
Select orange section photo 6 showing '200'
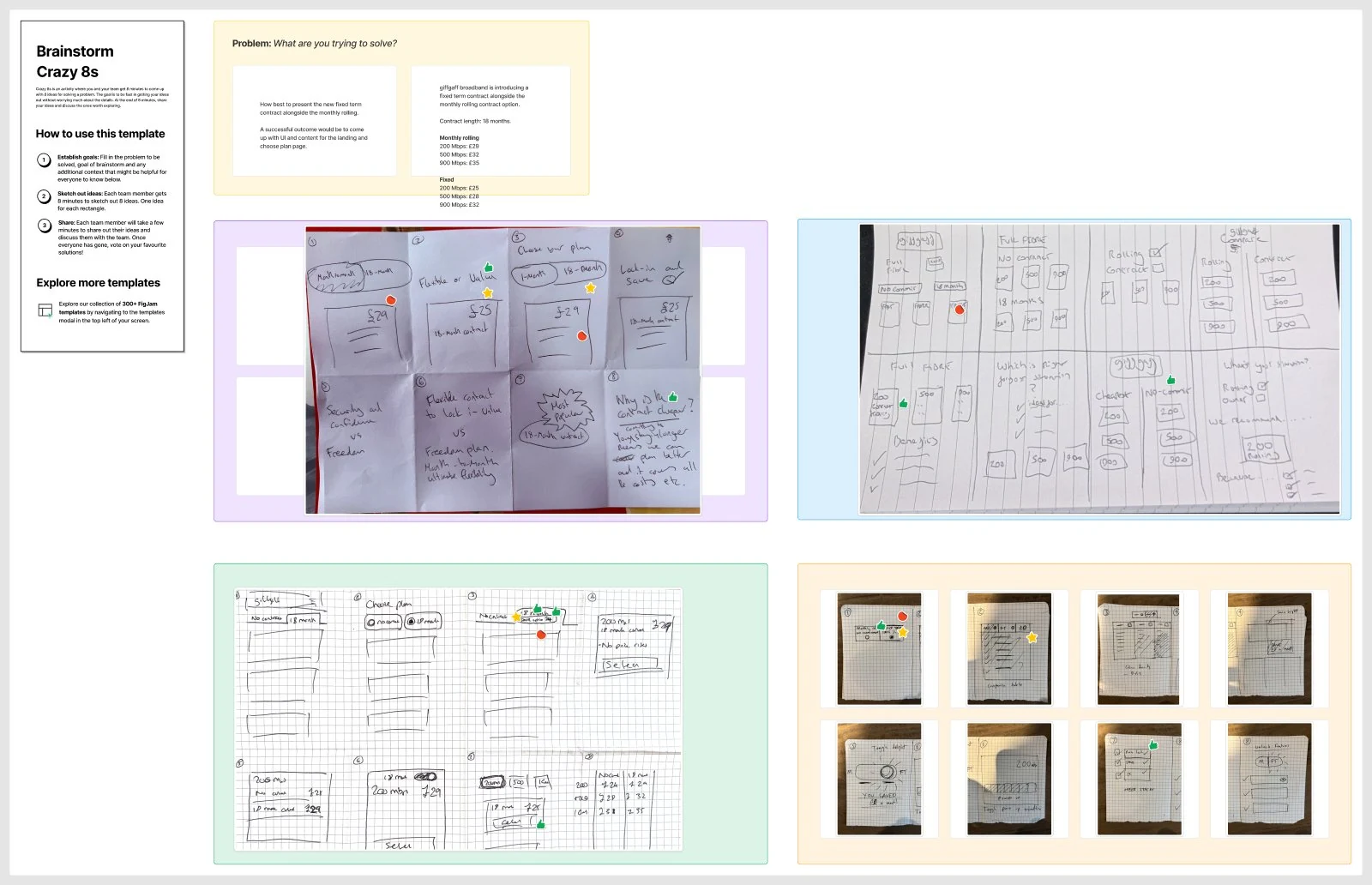point(1009,779)
